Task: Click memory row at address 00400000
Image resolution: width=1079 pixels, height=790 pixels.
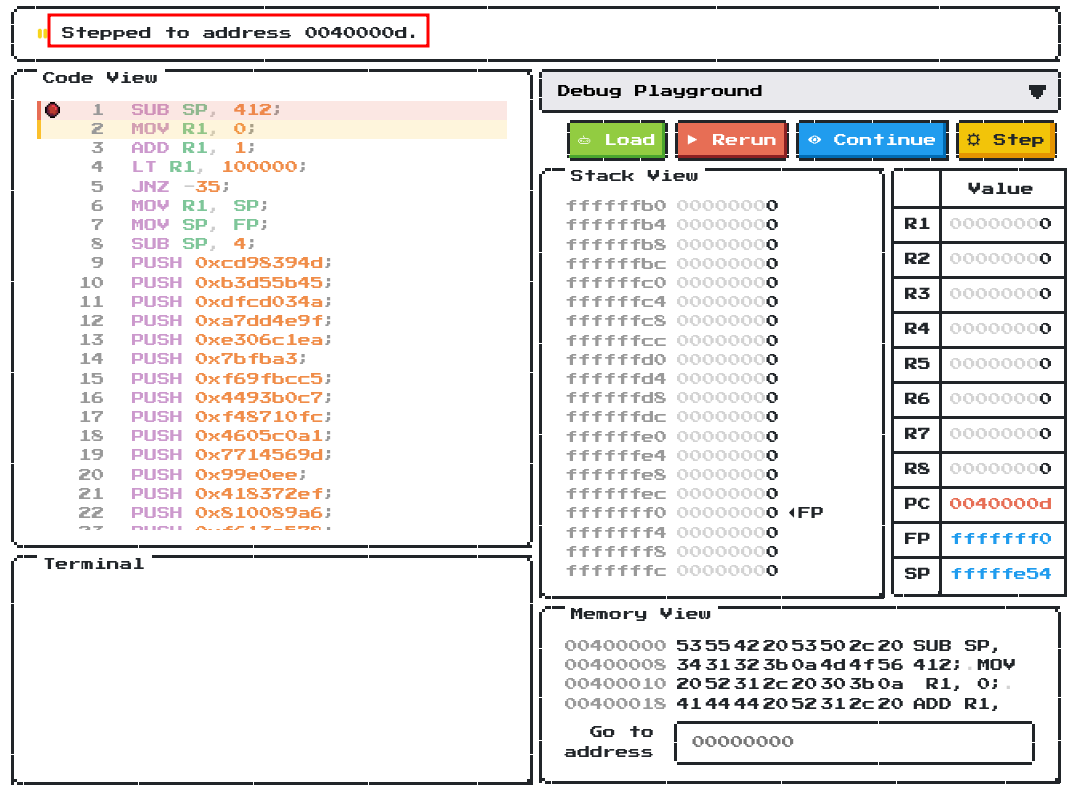Action: click(782, 646)
